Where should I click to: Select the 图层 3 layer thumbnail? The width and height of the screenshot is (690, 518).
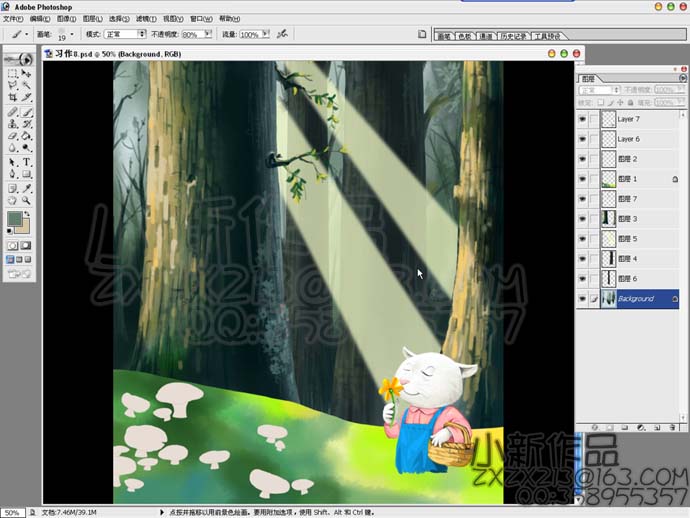coord(609,219)
